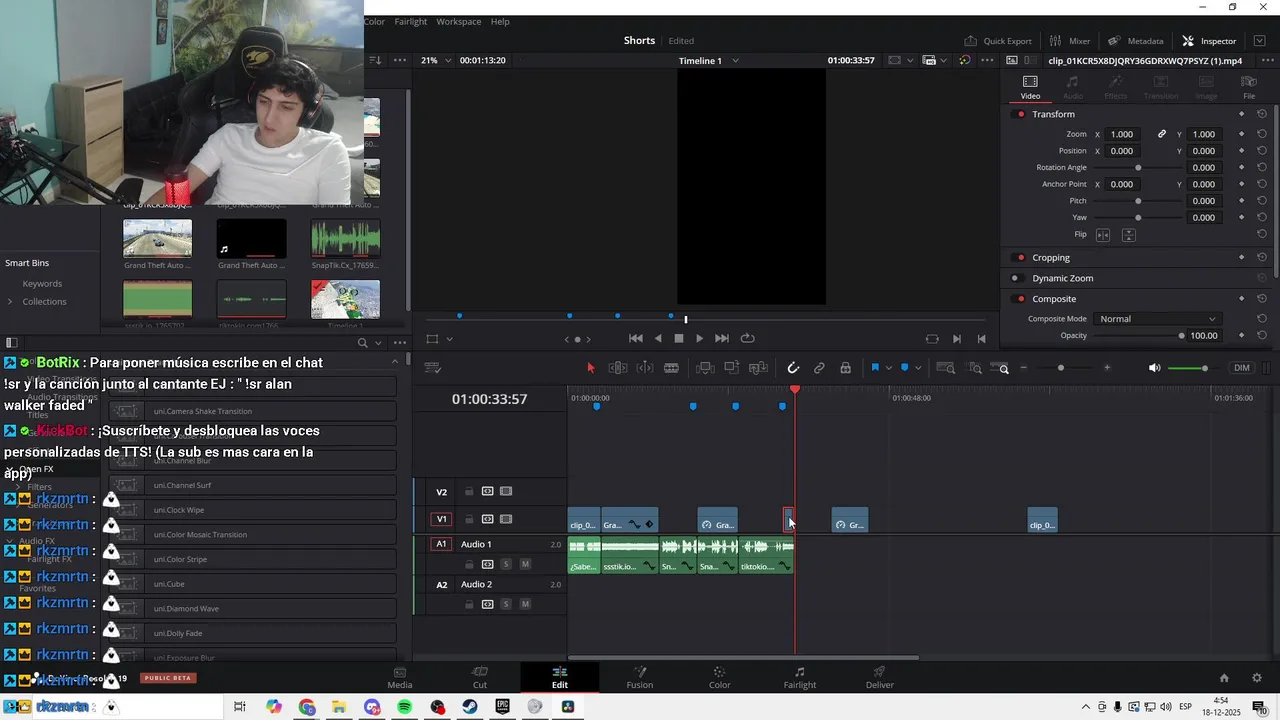
Task: Click the Overwrite Clip toolbar icon
Action: 731,368
